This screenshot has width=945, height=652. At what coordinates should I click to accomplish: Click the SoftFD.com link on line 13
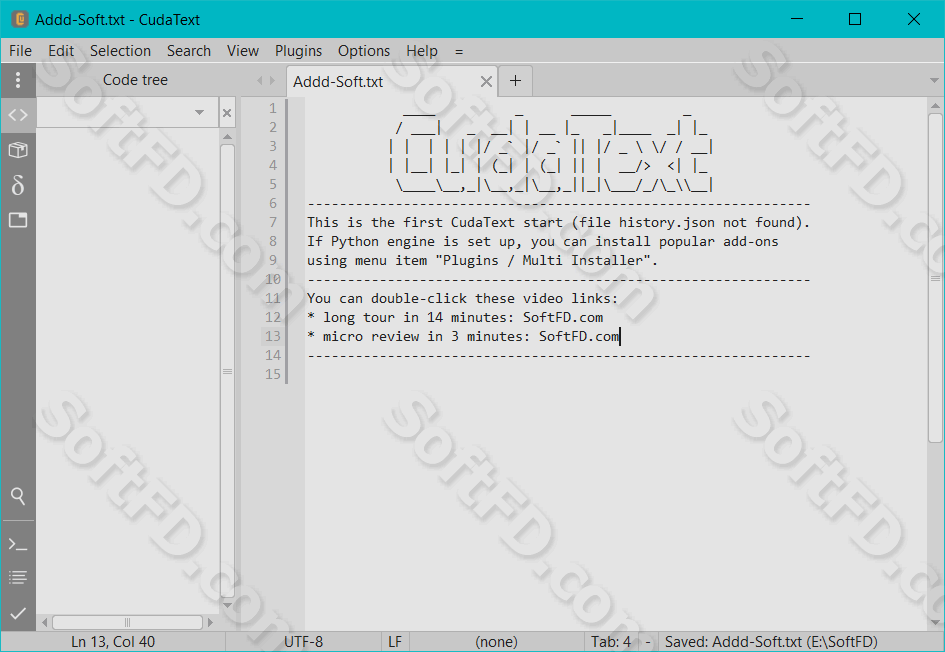tap(579, 336)
